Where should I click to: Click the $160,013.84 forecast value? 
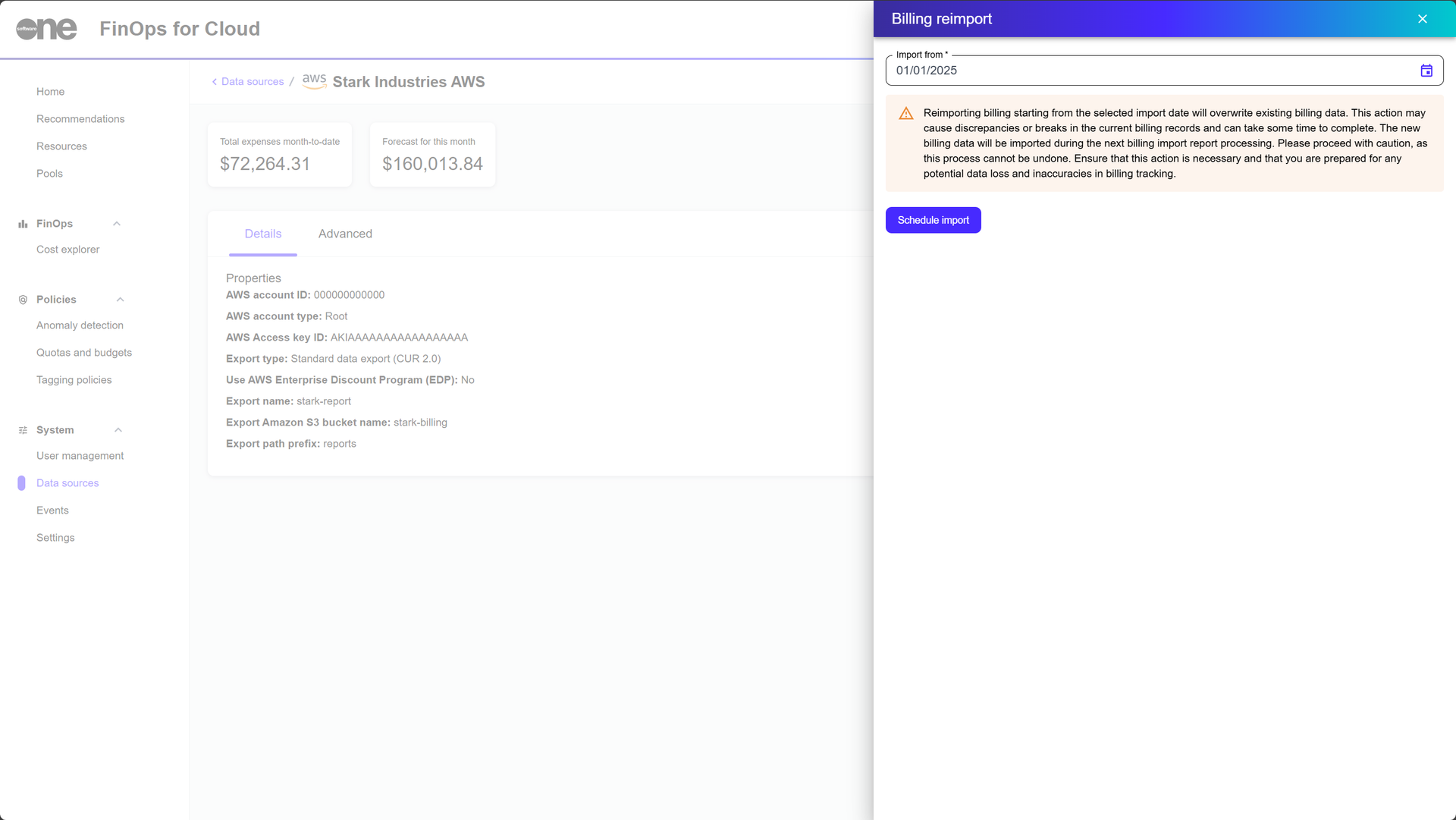pos(432,164)
